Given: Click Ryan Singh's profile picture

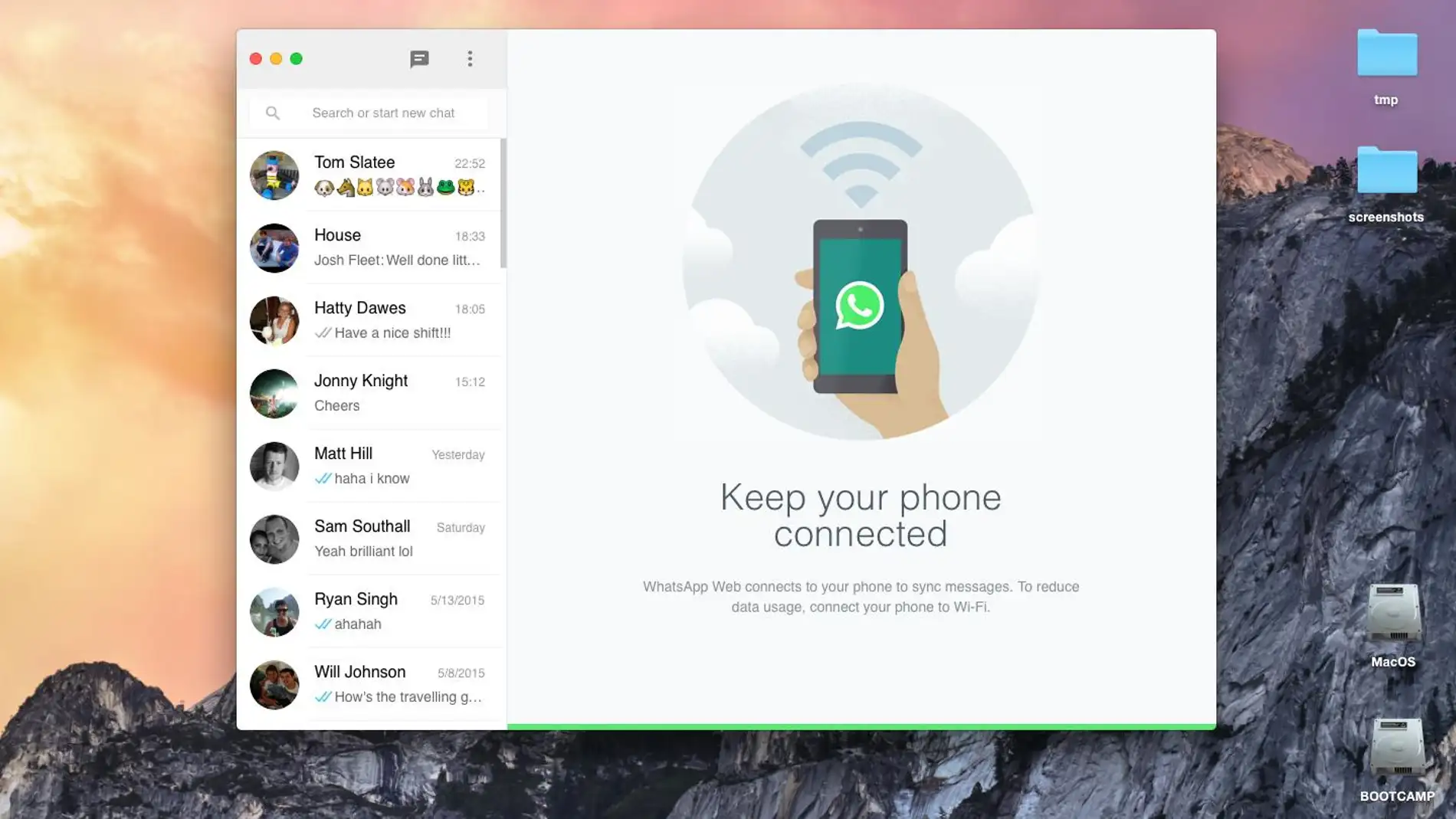Looking at the screenshot, I should [274, 612].
